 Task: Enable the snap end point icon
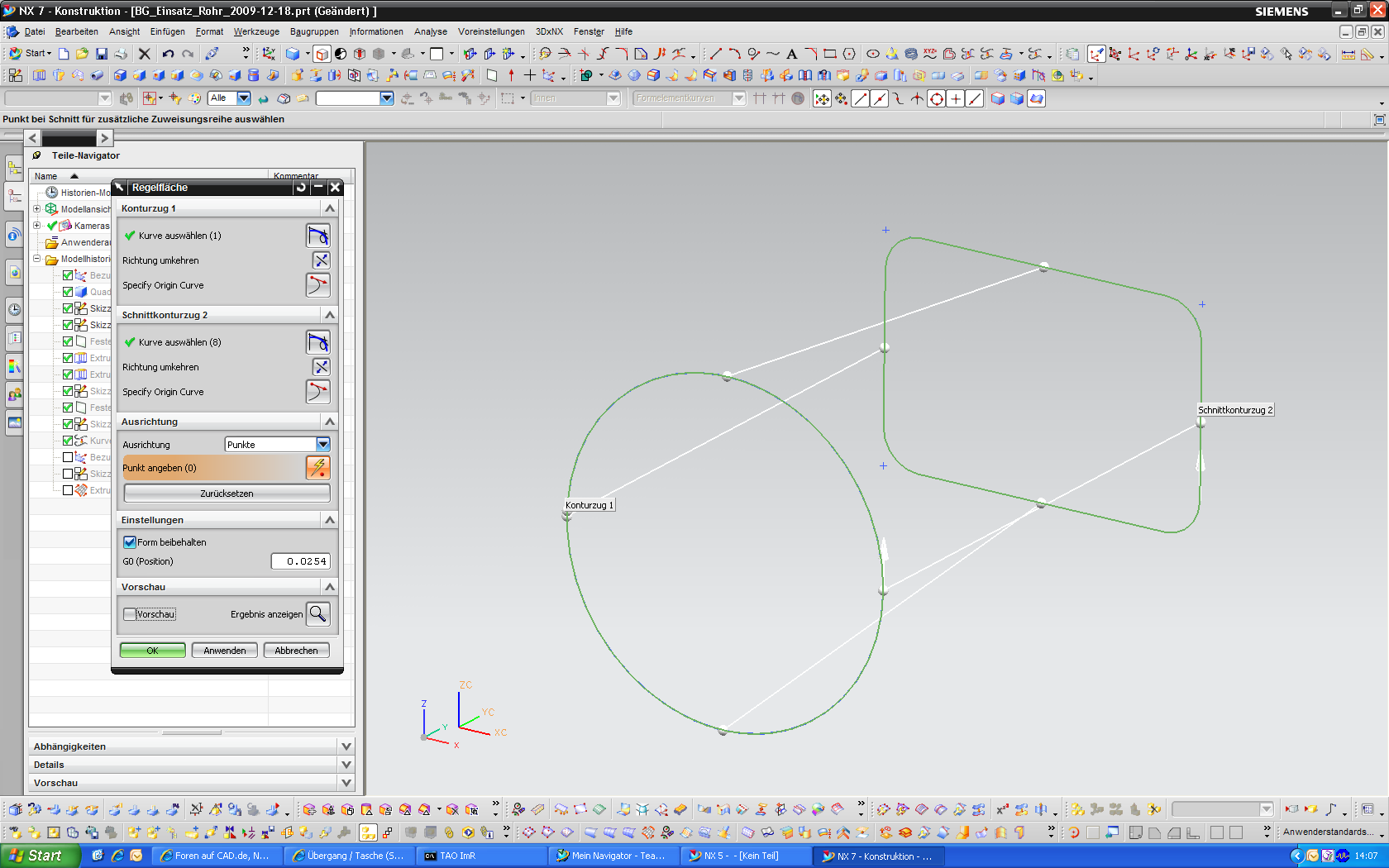[x=861, y=98]
